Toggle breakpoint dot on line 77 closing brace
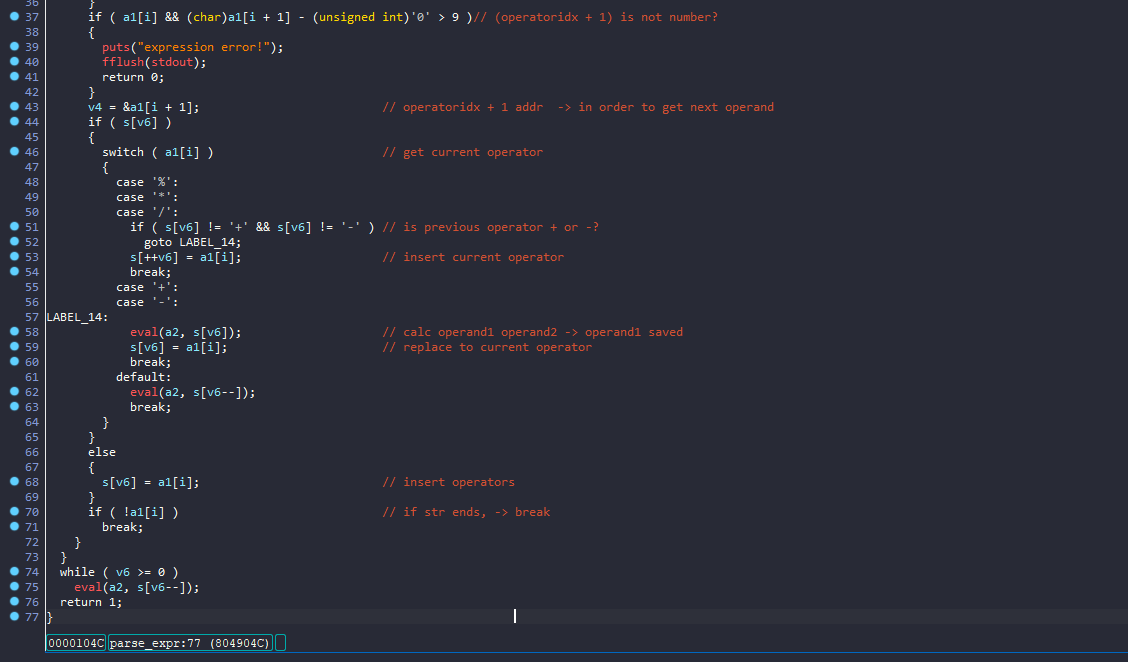Image resolution: width=1128 pixels, height=662 pixels. (x=14, y=616)
